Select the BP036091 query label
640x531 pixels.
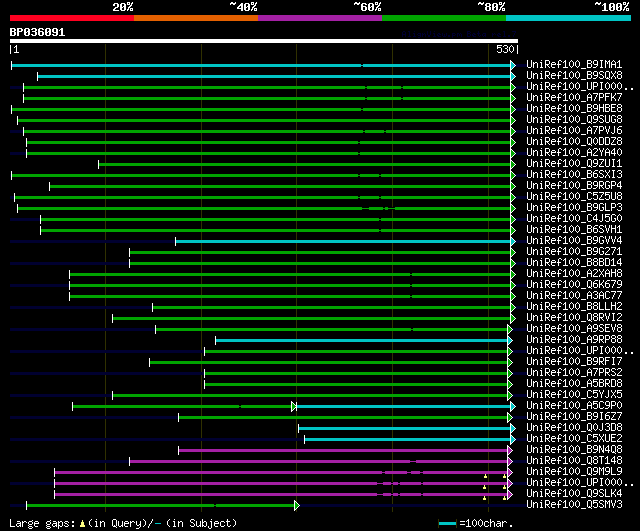coord(37,32)
